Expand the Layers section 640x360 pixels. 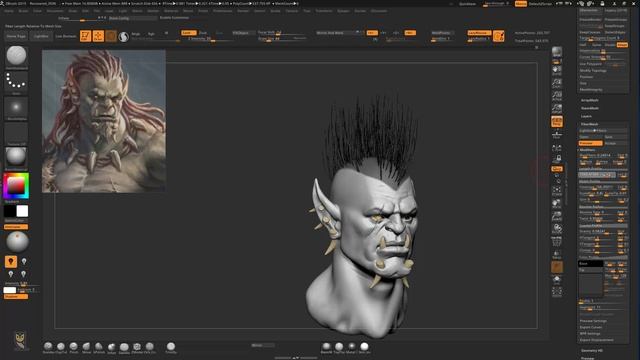tap(586, 116)
